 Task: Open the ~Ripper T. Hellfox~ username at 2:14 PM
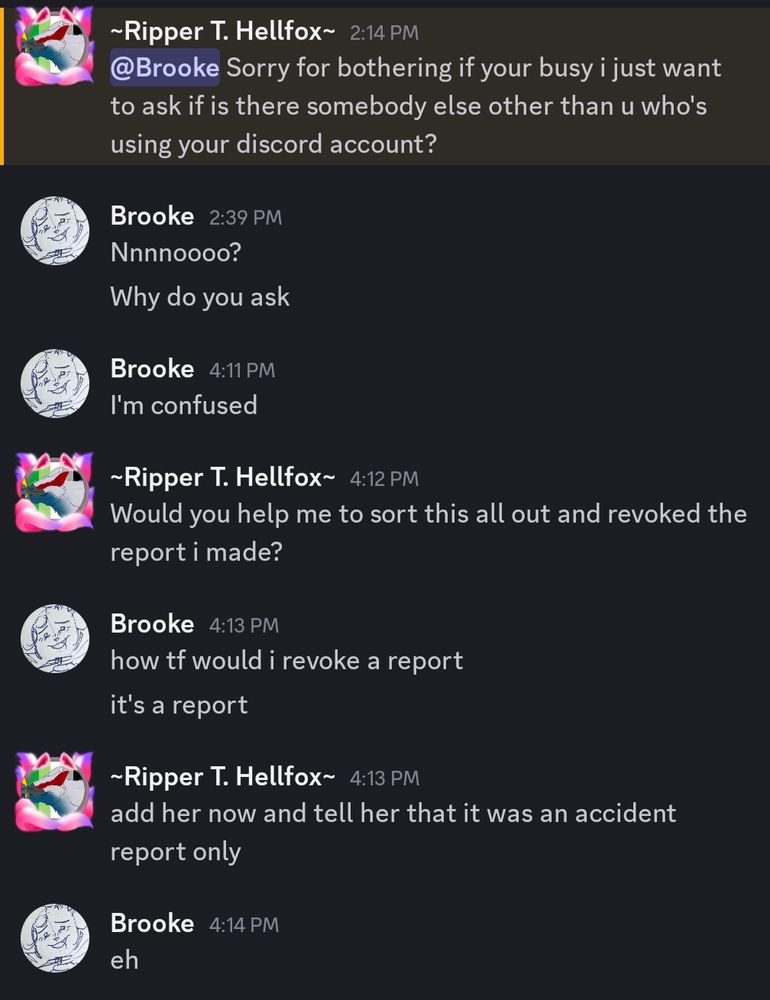click(223, 31)
